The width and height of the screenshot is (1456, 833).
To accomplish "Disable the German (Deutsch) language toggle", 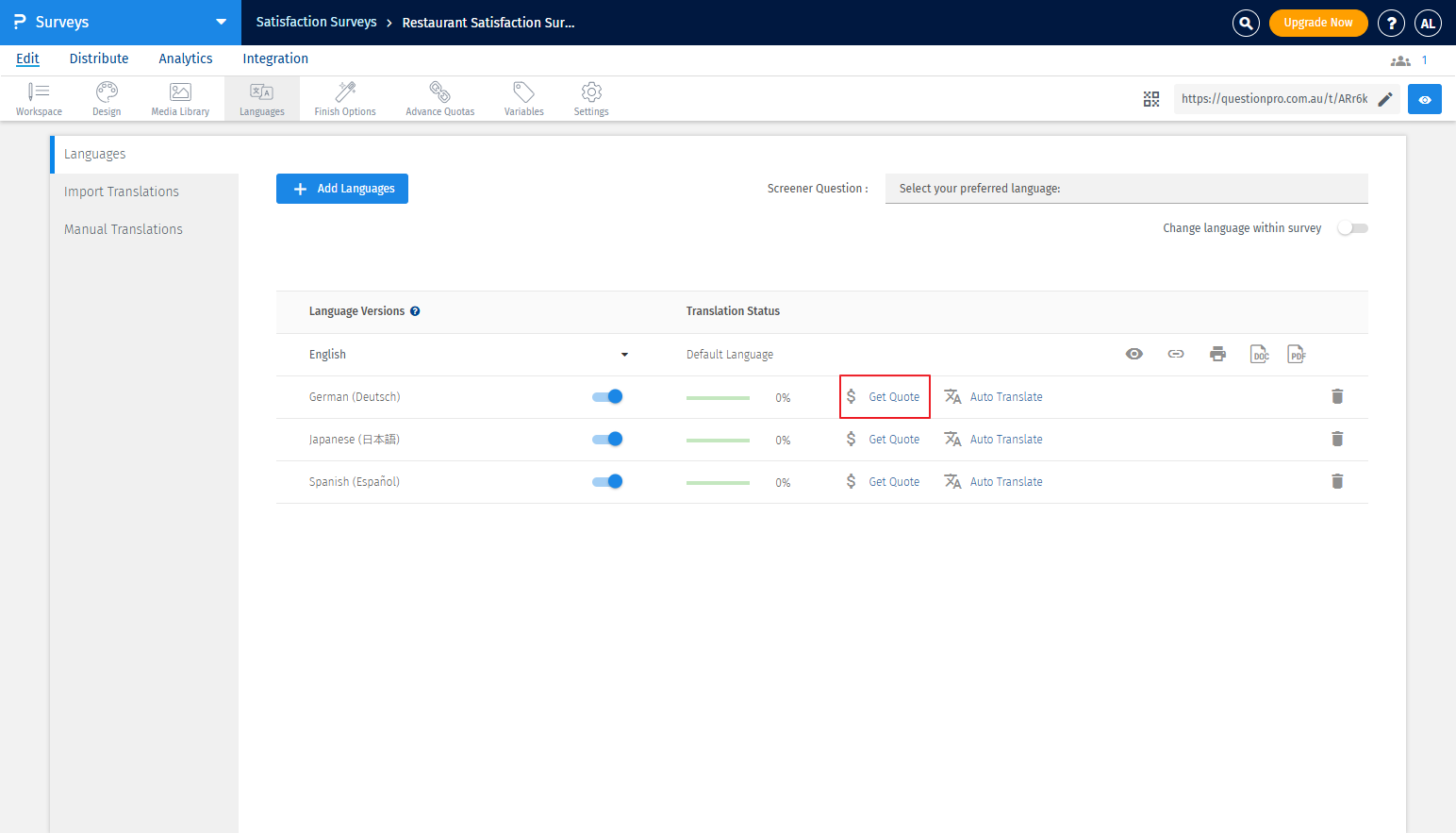I will tap(607, 396).
